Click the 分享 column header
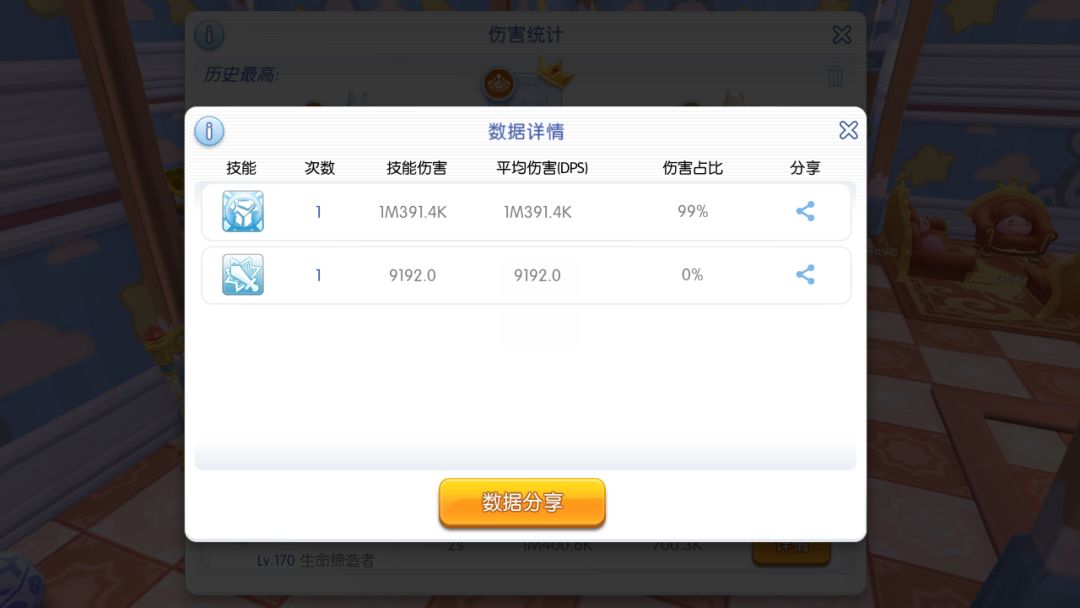 click(x=805, y=168)
